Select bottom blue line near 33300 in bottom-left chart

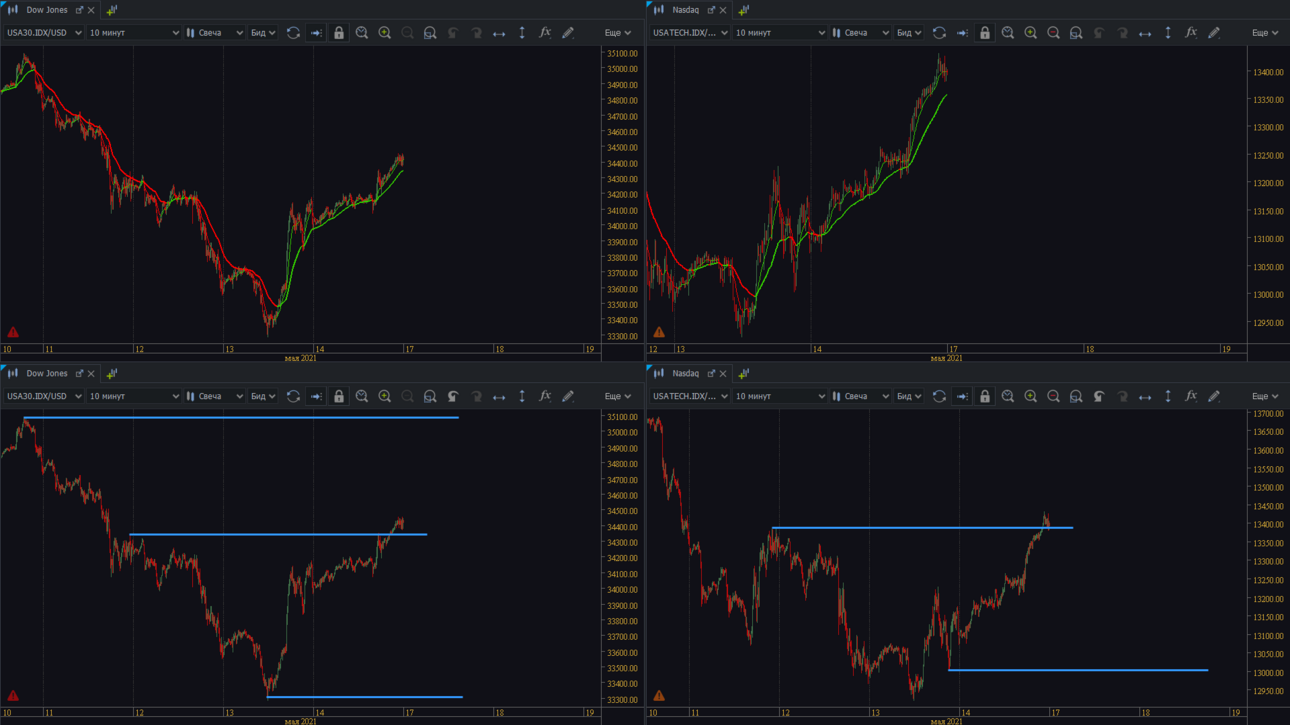pos(365,697)
